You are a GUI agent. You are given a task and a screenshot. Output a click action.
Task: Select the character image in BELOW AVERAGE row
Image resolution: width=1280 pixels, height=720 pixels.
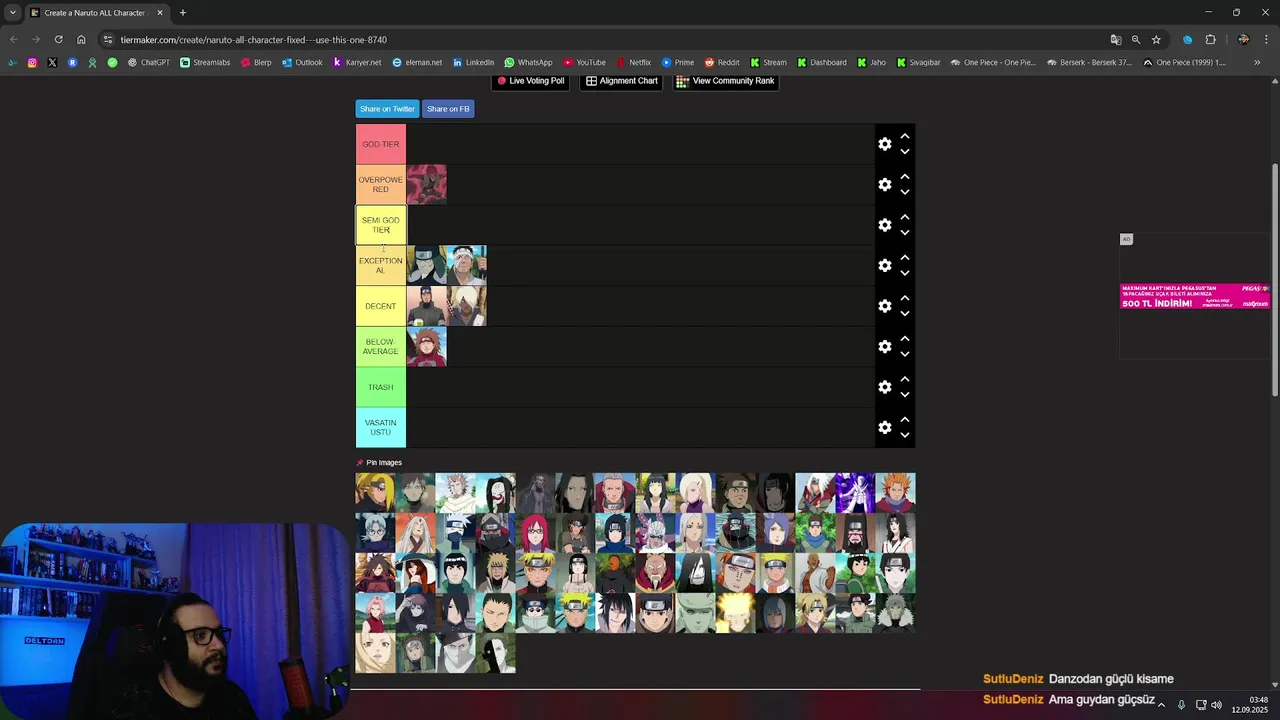[427, 346]
